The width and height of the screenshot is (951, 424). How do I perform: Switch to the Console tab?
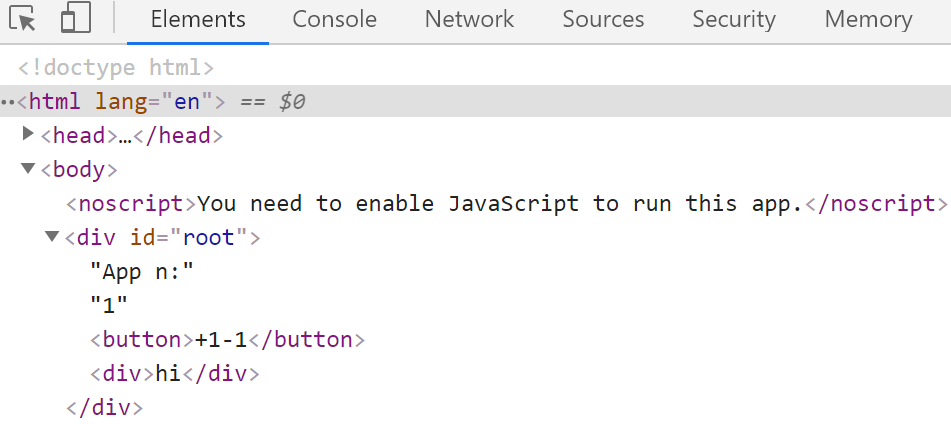334,19
